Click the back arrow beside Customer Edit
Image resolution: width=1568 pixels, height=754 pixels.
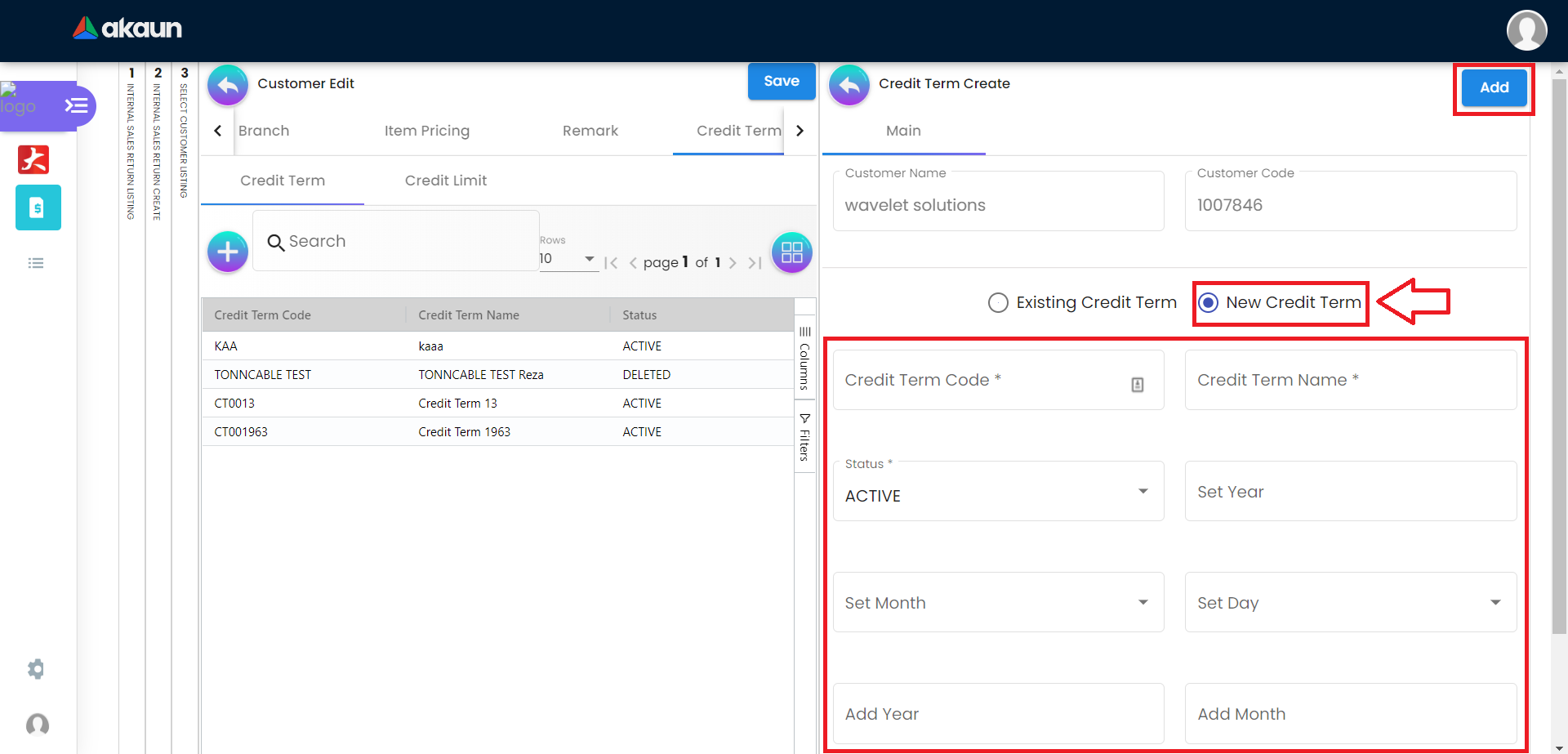pos(228,85)
